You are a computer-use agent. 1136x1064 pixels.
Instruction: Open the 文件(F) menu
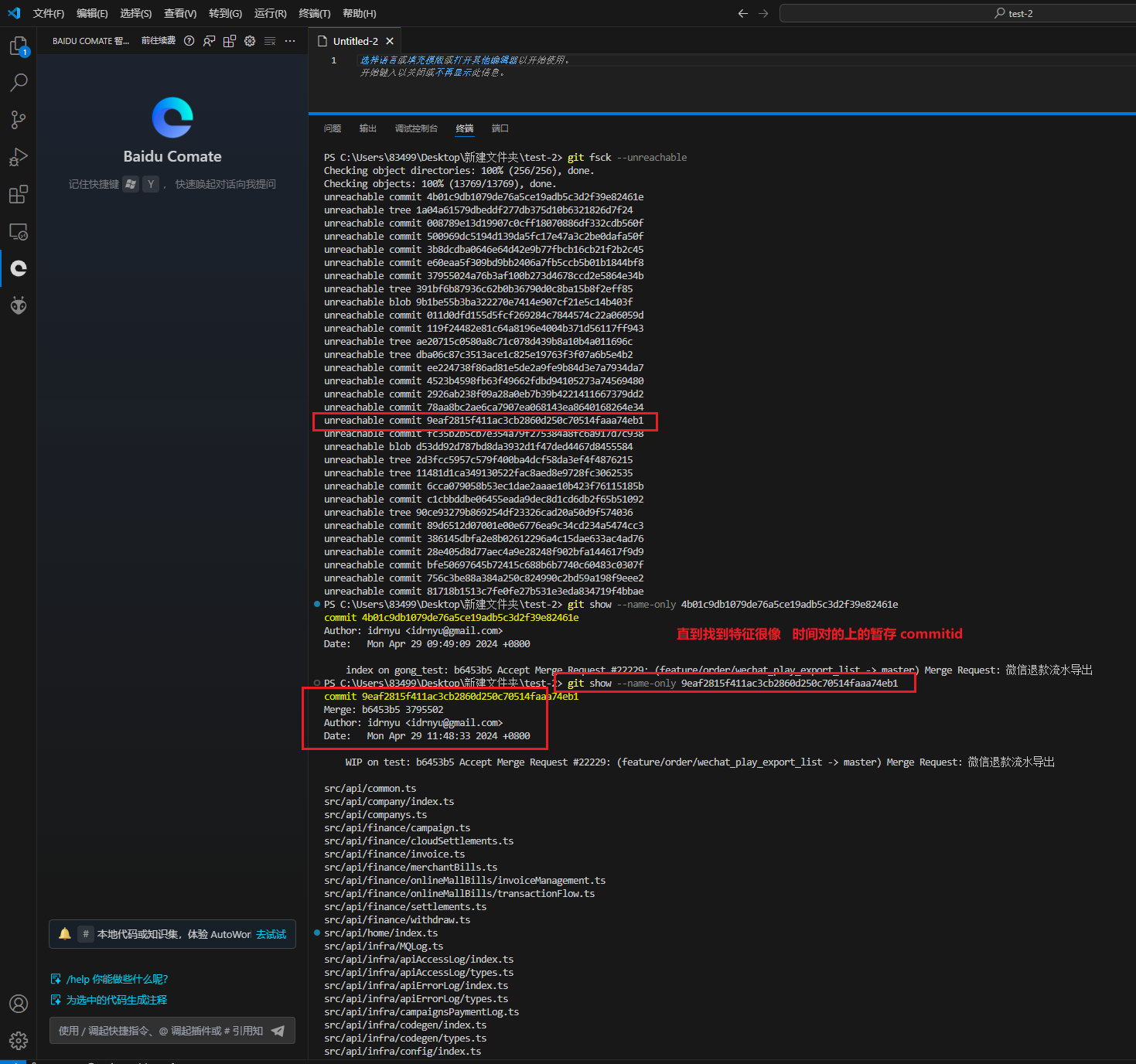click(x=49, y=13)
